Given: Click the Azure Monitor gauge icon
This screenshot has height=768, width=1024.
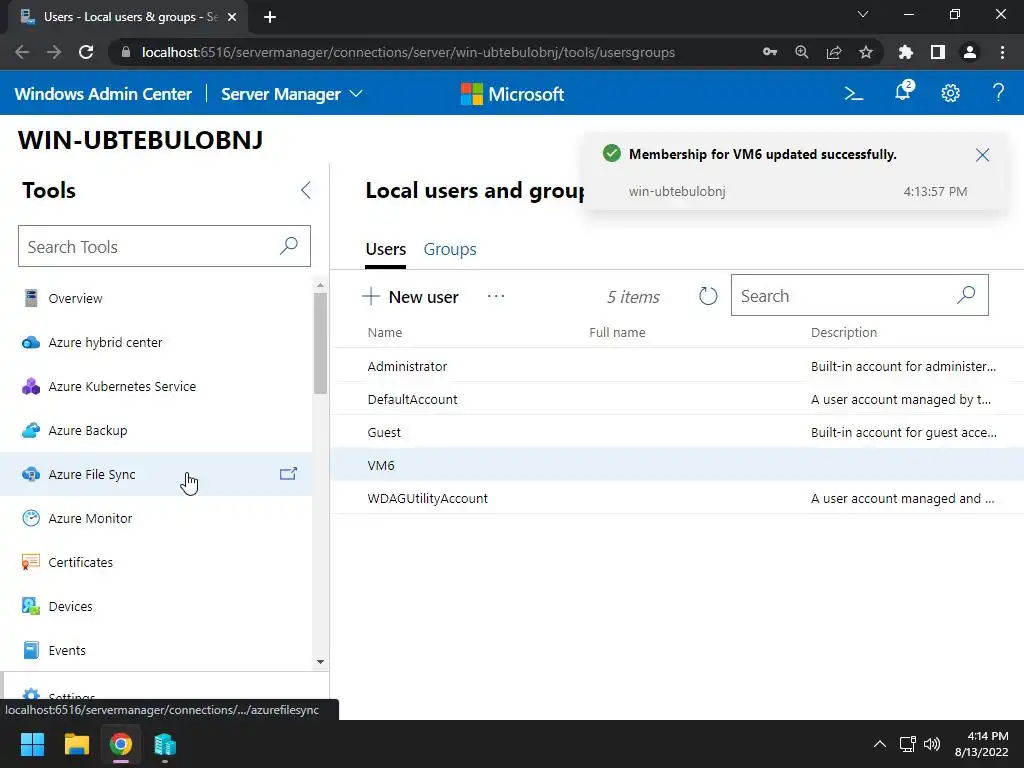Looking at the screenshot, I should (31, 519).
